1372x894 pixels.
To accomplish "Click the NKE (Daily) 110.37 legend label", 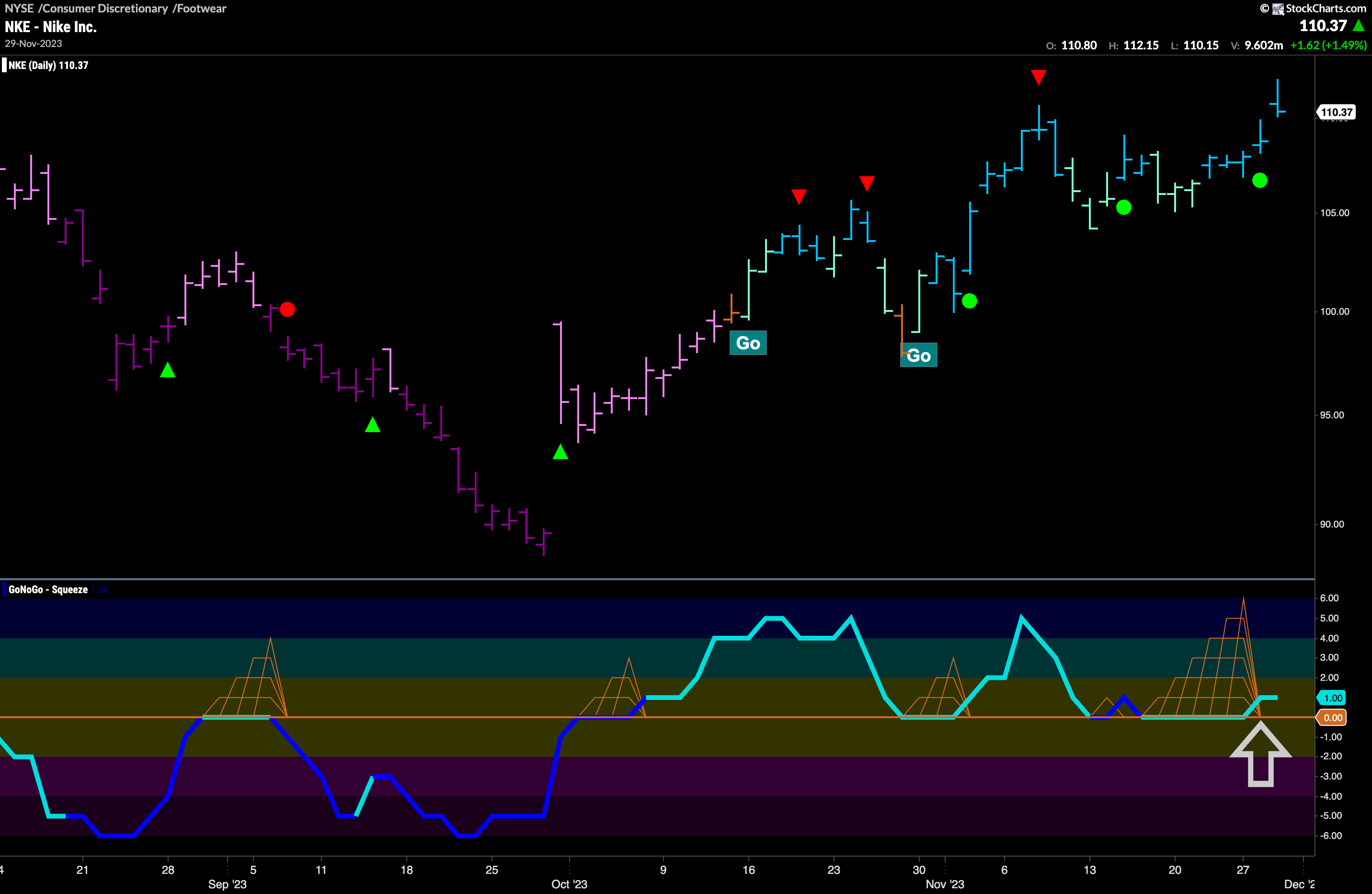I will [48, 65].
